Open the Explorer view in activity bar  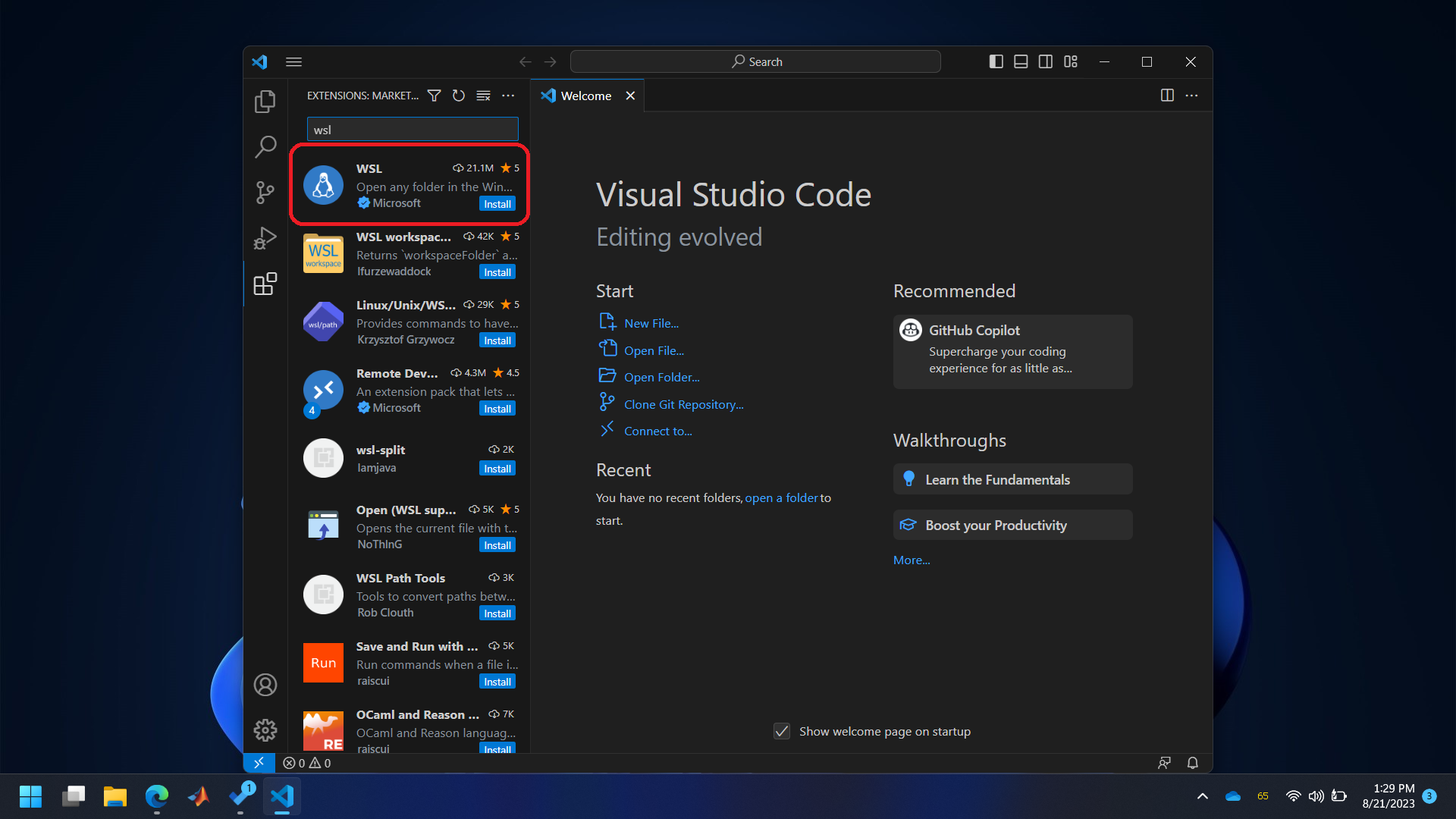tap(265, 102)
